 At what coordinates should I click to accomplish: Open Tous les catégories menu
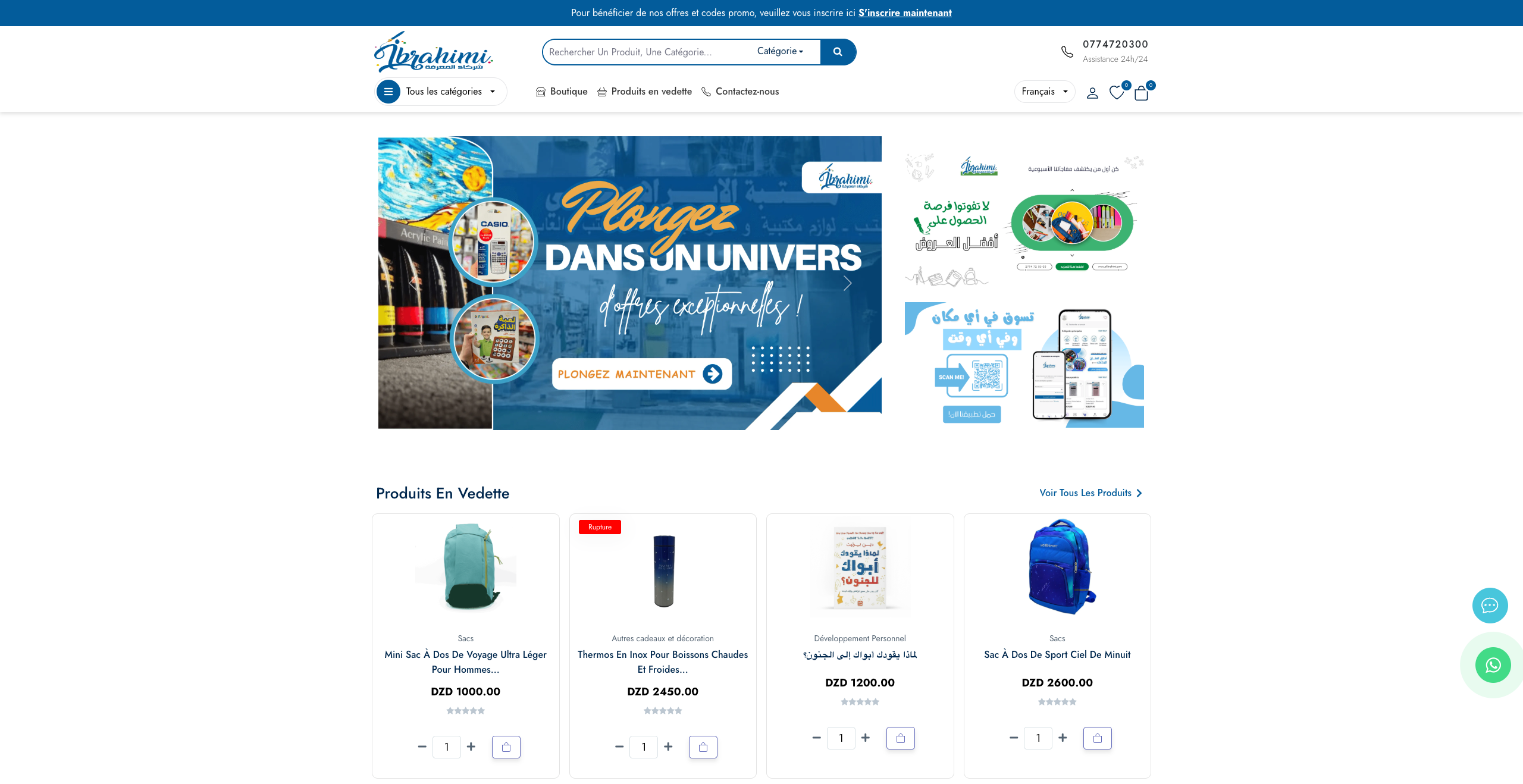tap(441, 92)
